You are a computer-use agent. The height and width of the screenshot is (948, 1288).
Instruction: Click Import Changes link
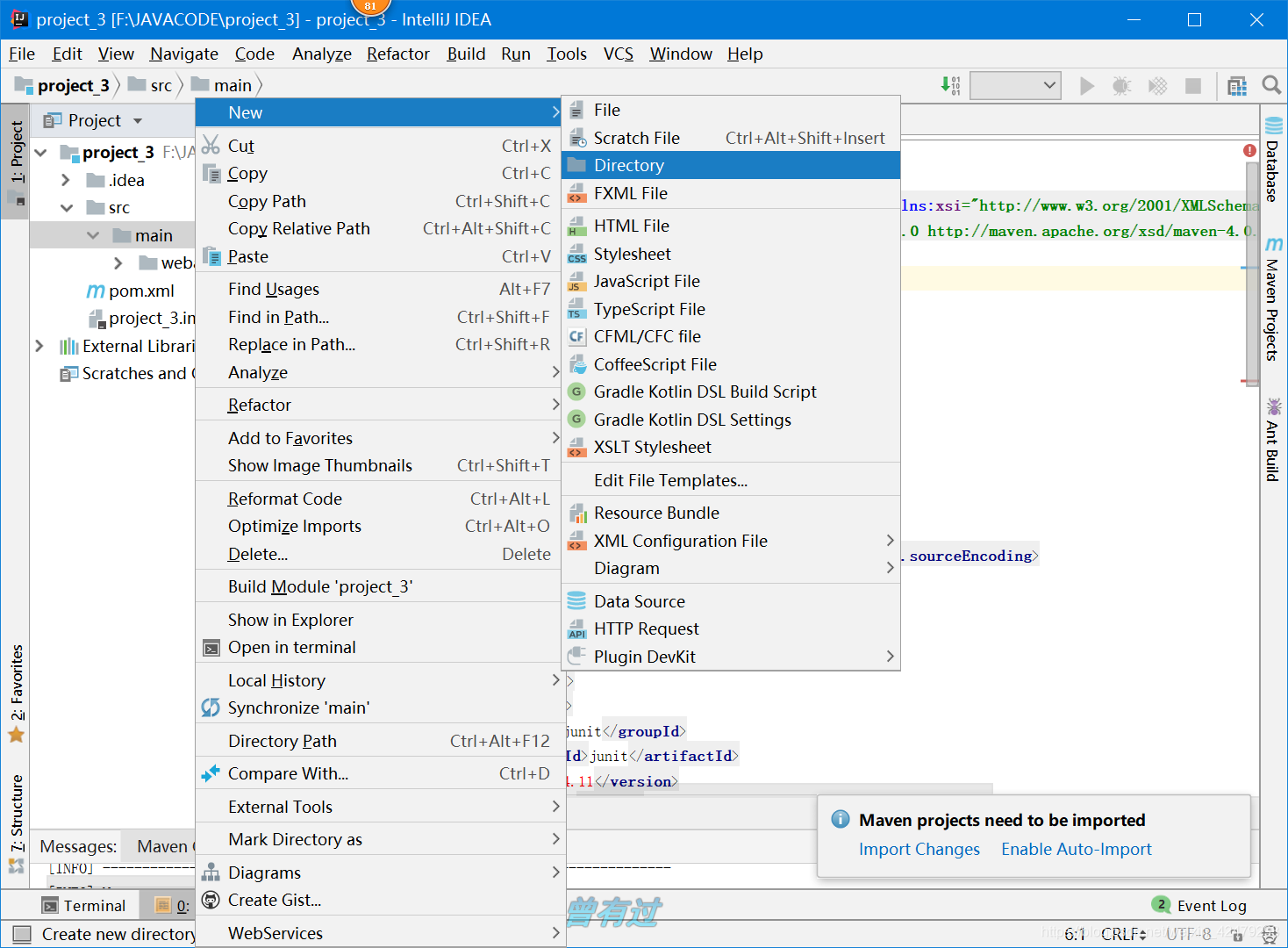[919, 849]
